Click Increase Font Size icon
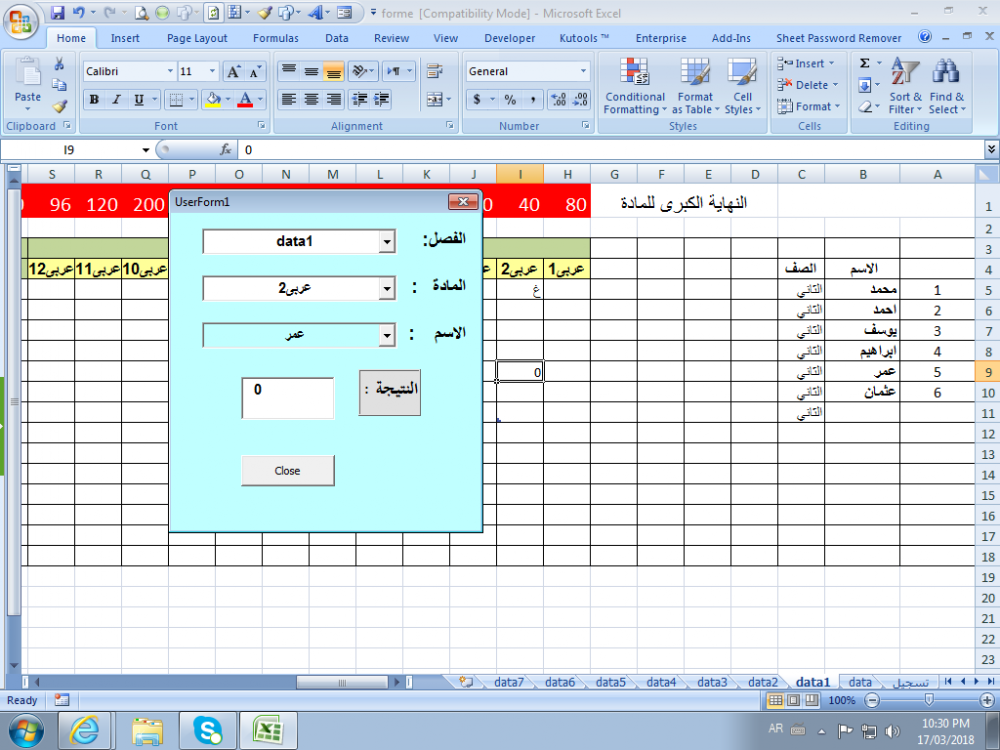 [233, 72]
